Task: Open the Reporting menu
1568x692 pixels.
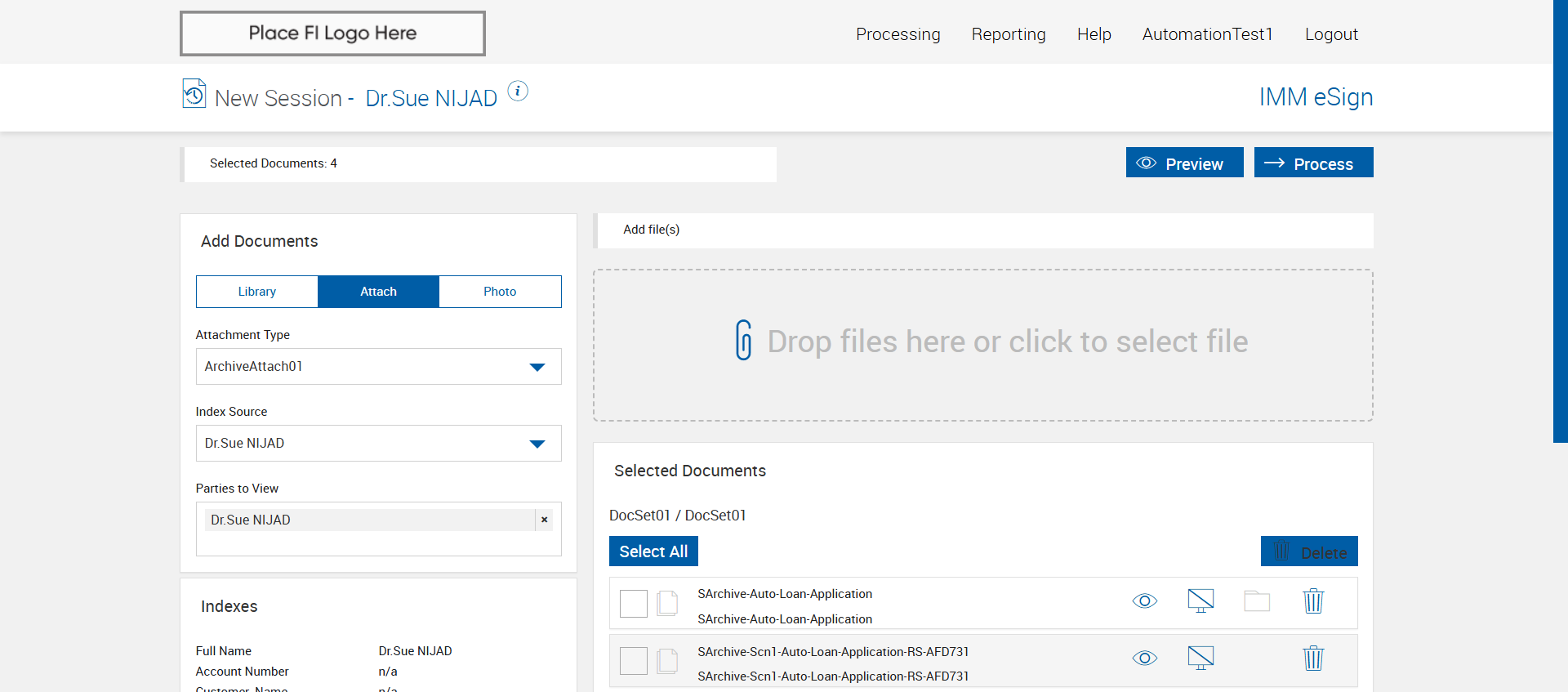Action: click(1009, 34)
